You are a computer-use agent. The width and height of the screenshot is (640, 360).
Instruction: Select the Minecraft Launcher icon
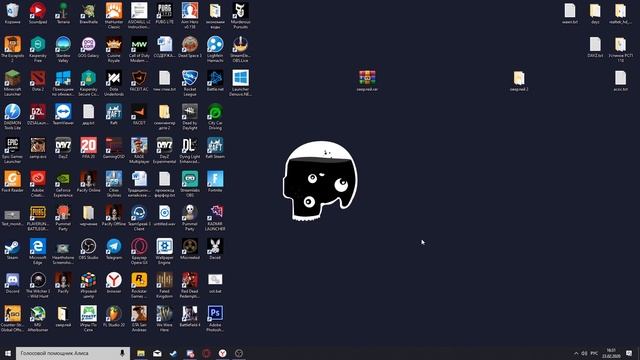pyautogui.click(x=12, y=83)
